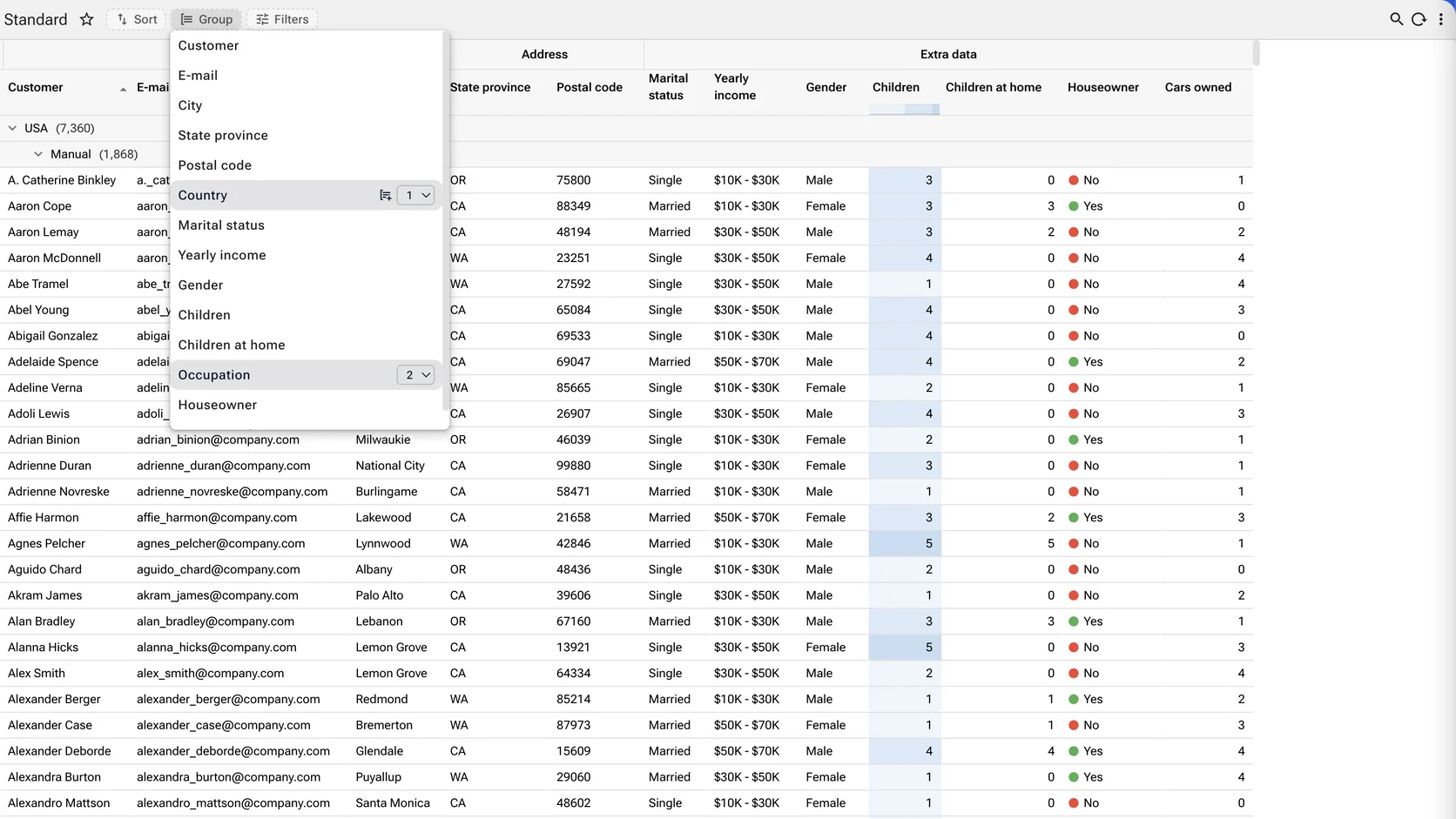
Task: Select Children at home grouping option
Action: (307, 345)
